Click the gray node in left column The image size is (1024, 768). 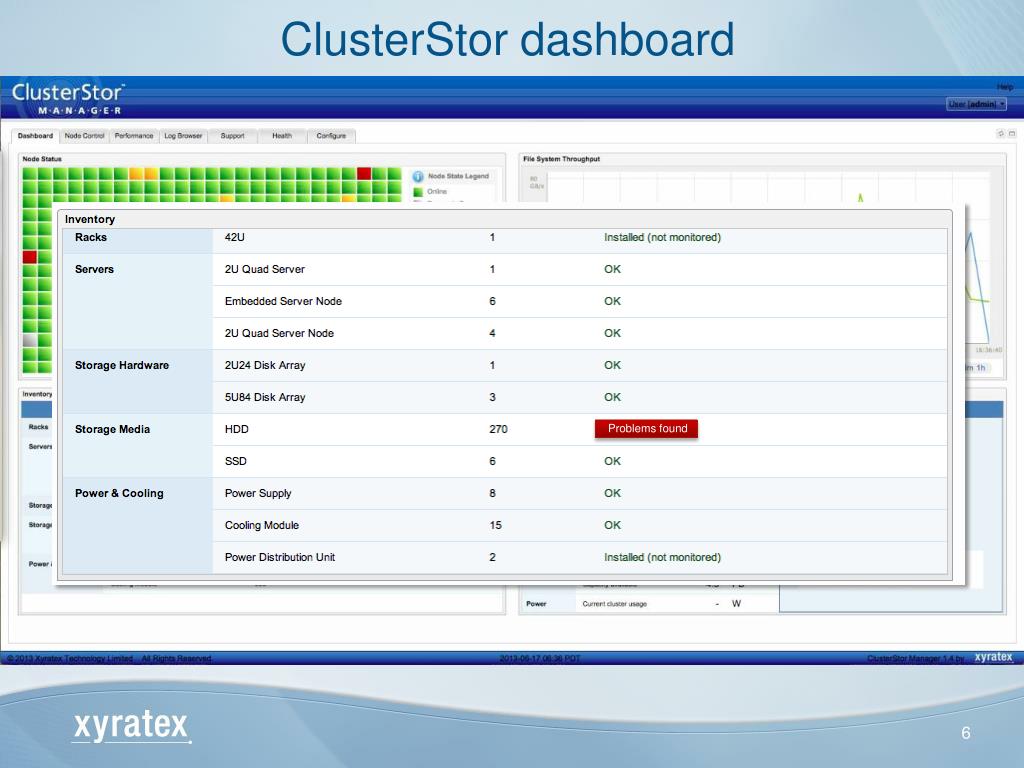pos(29,340)
